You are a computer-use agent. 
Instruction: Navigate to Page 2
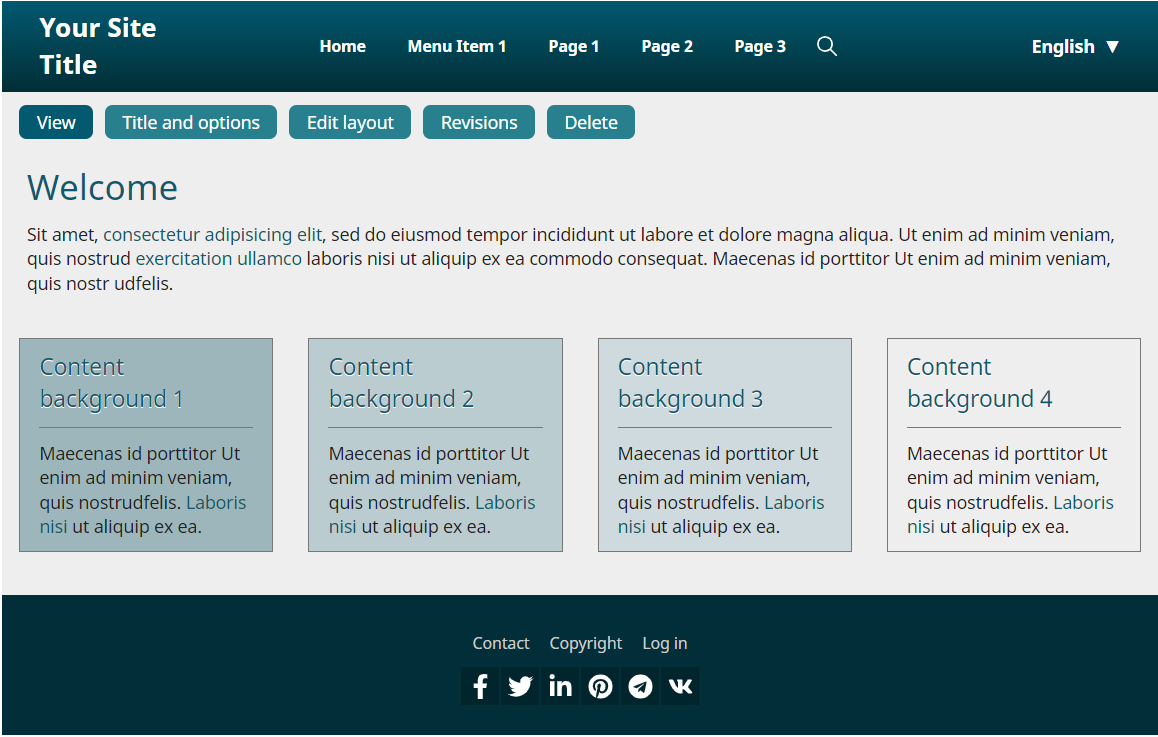pyautogui.click(x=667, y=46)
